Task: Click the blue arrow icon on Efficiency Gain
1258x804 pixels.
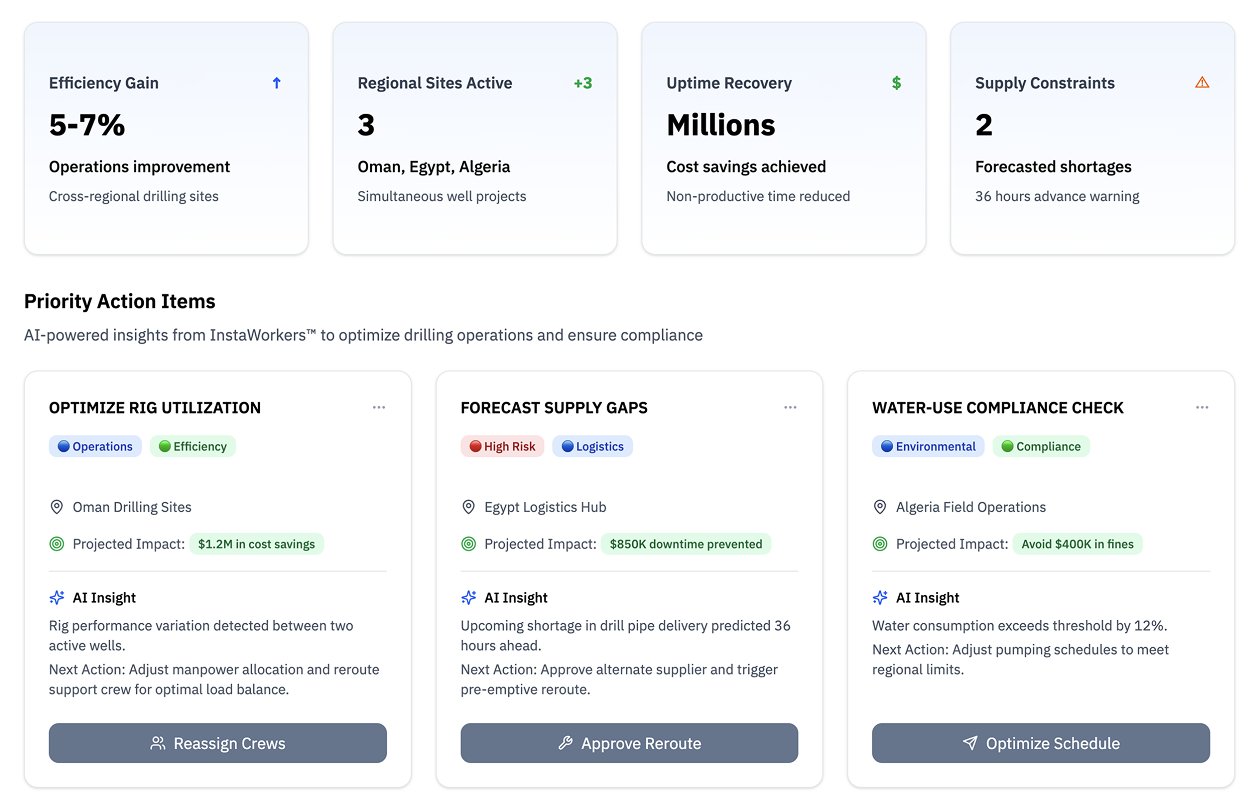Action: (x=277, y=83)
